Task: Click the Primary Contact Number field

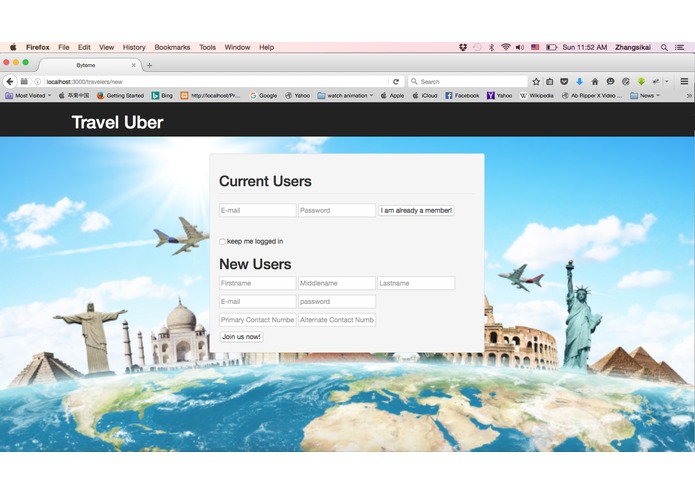Action: [258, 320]
